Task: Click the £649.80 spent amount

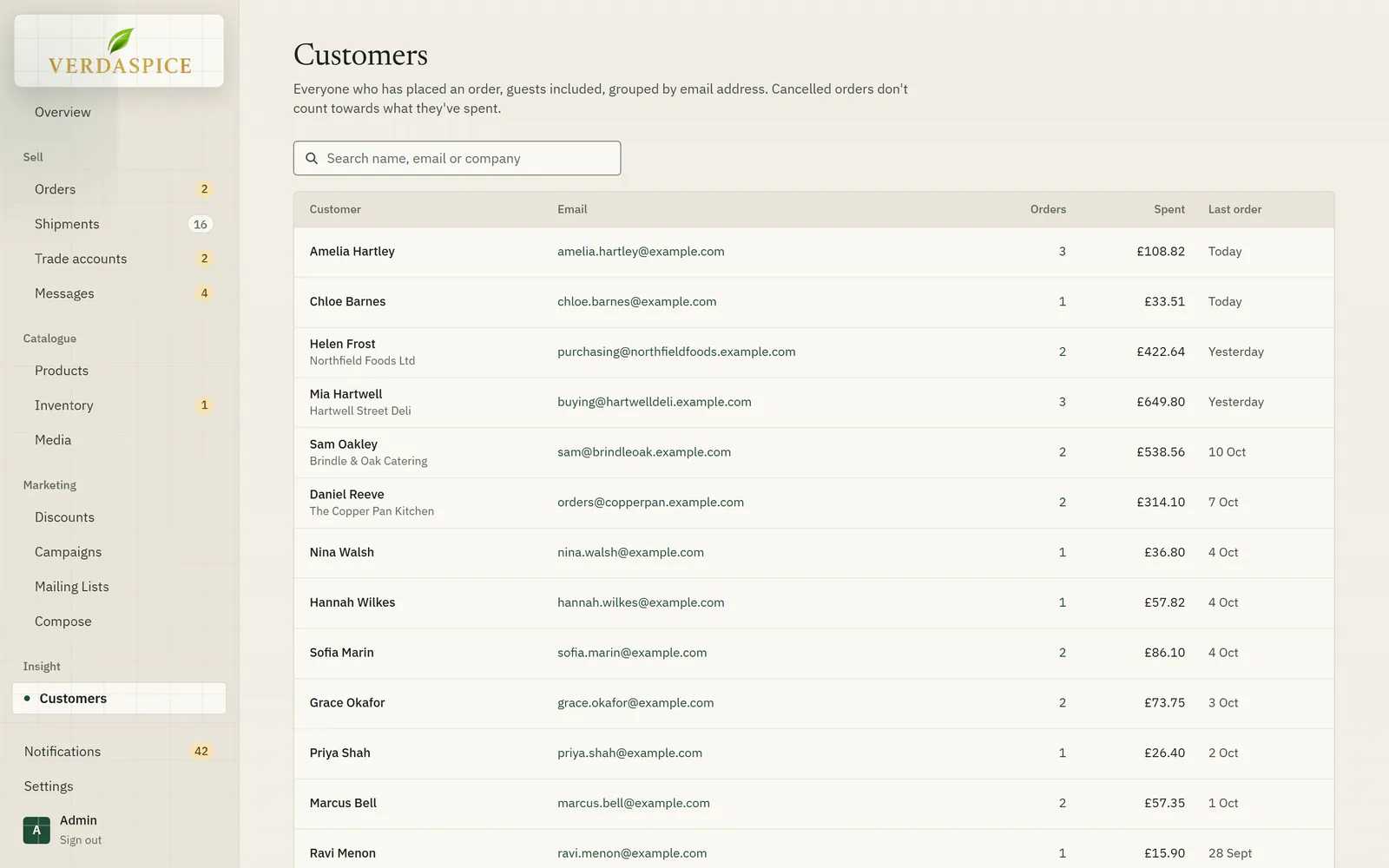Action: tap(1161, 402)
